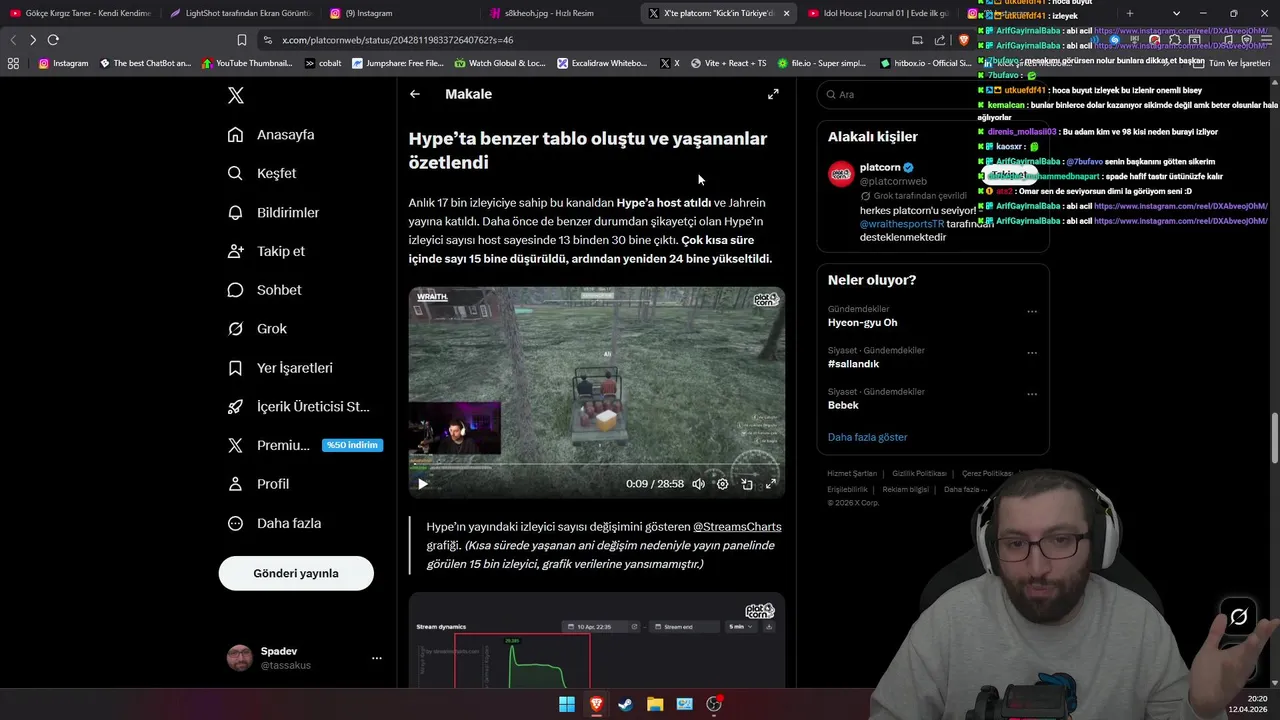Expand the article with the fullscreen arrows icon
This screenshot has width=1280, height=720.
pyautogui.click(x=773, y=94)
